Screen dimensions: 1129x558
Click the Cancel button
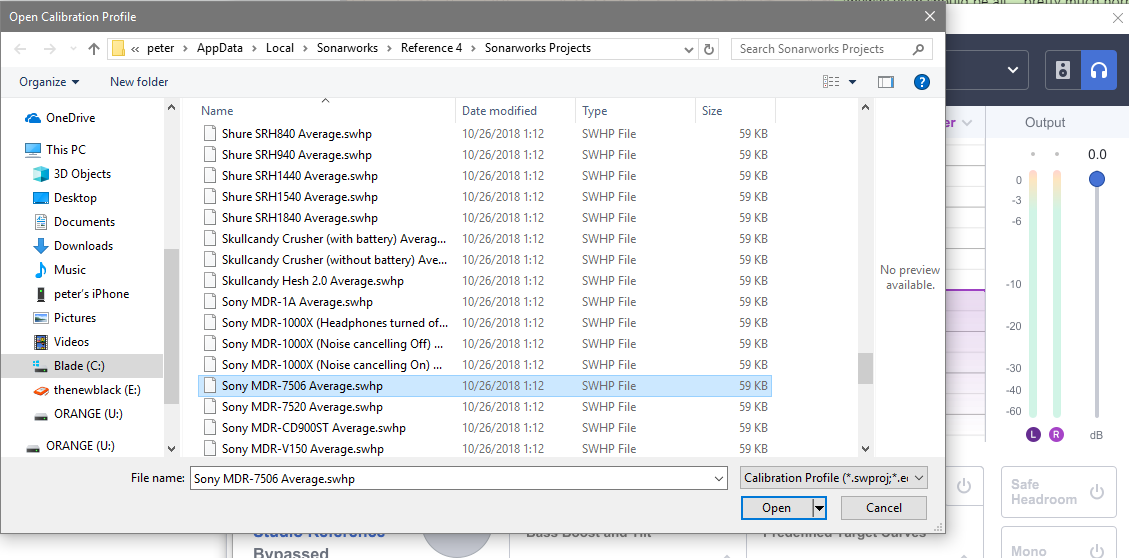coord(883,508)
